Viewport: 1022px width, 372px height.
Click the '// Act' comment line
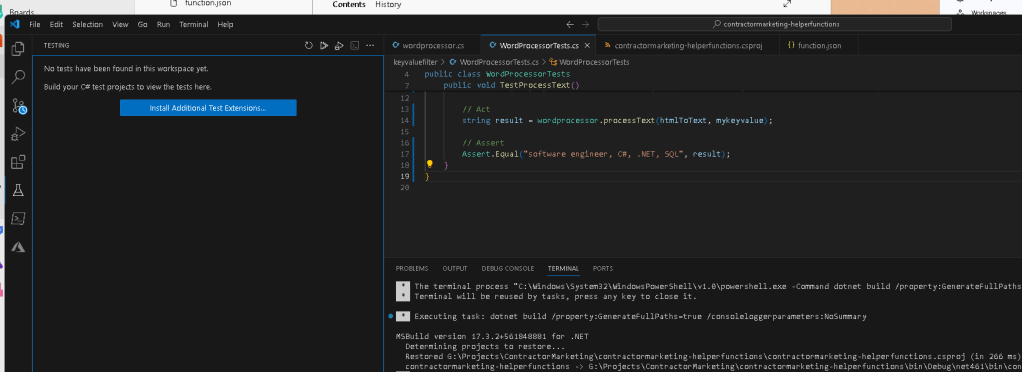[476, 109]
